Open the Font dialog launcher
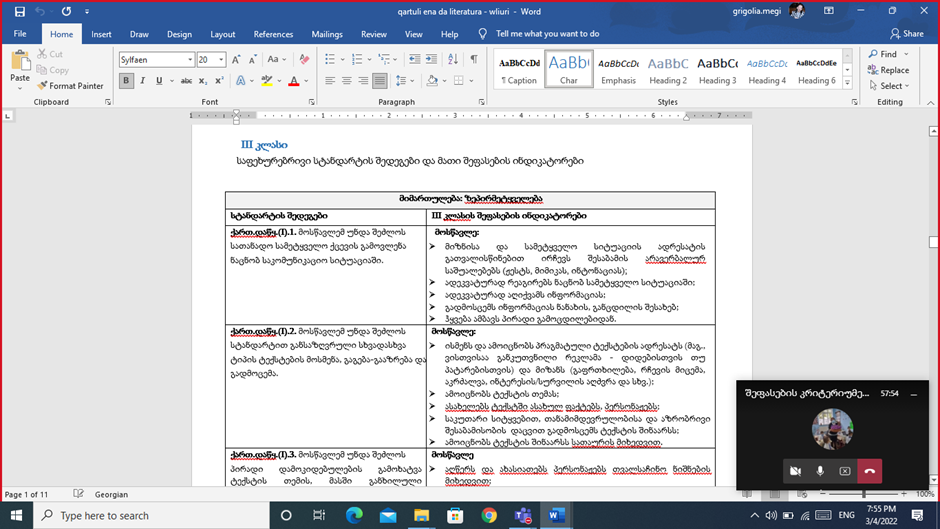Screen dimensions: 940x529 tap(312, 102)
